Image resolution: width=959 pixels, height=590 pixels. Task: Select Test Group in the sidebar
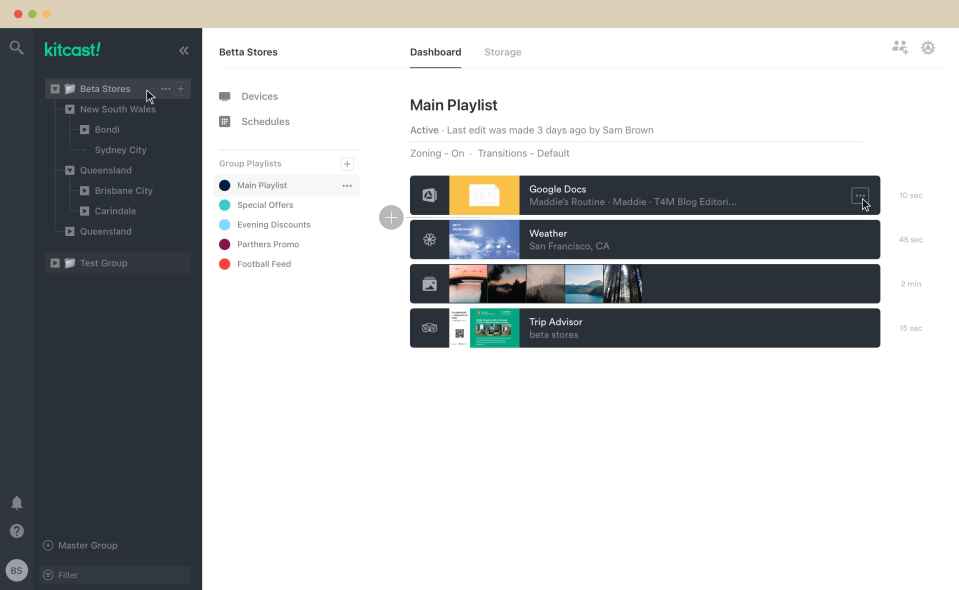pos(103,263)
